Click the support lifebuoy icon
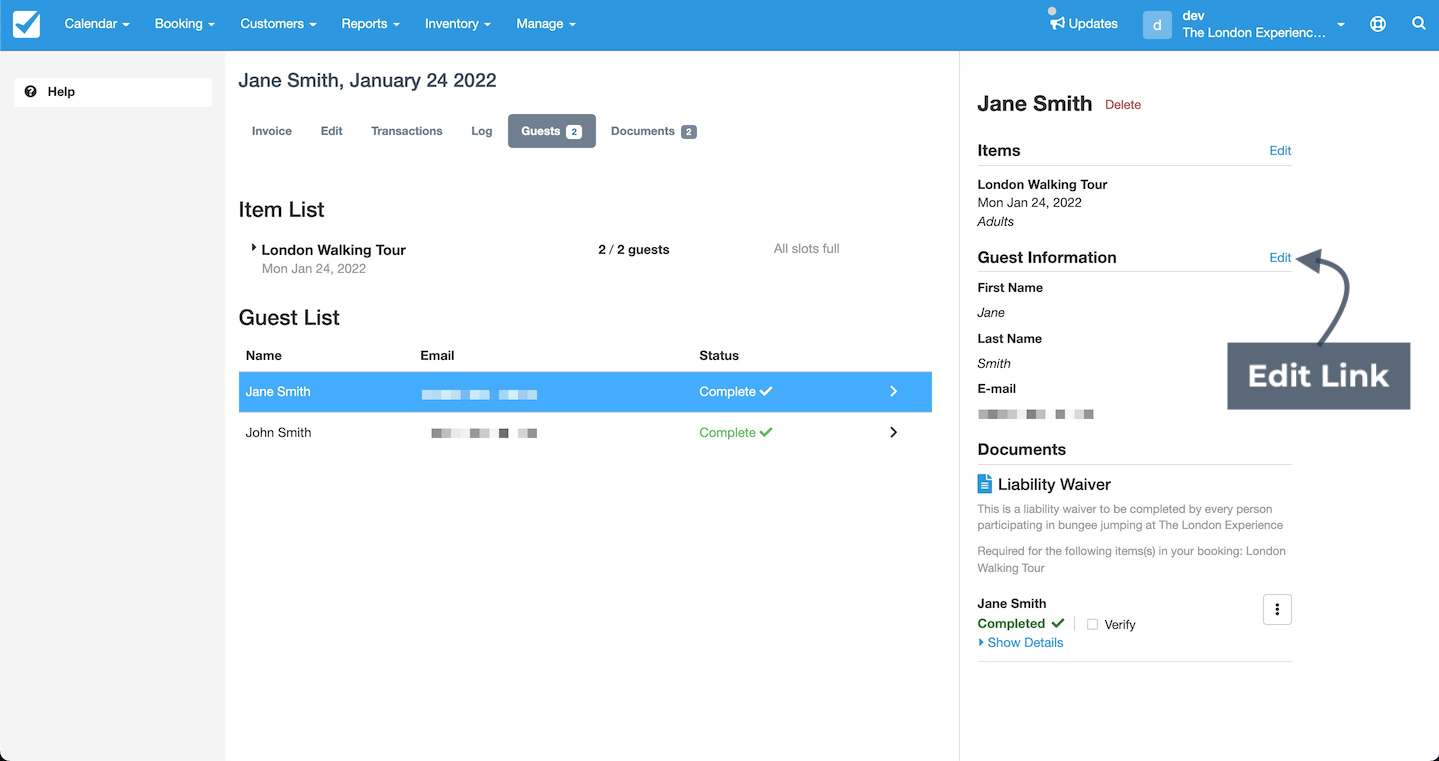1439x761 pixels. [1378, 24]
